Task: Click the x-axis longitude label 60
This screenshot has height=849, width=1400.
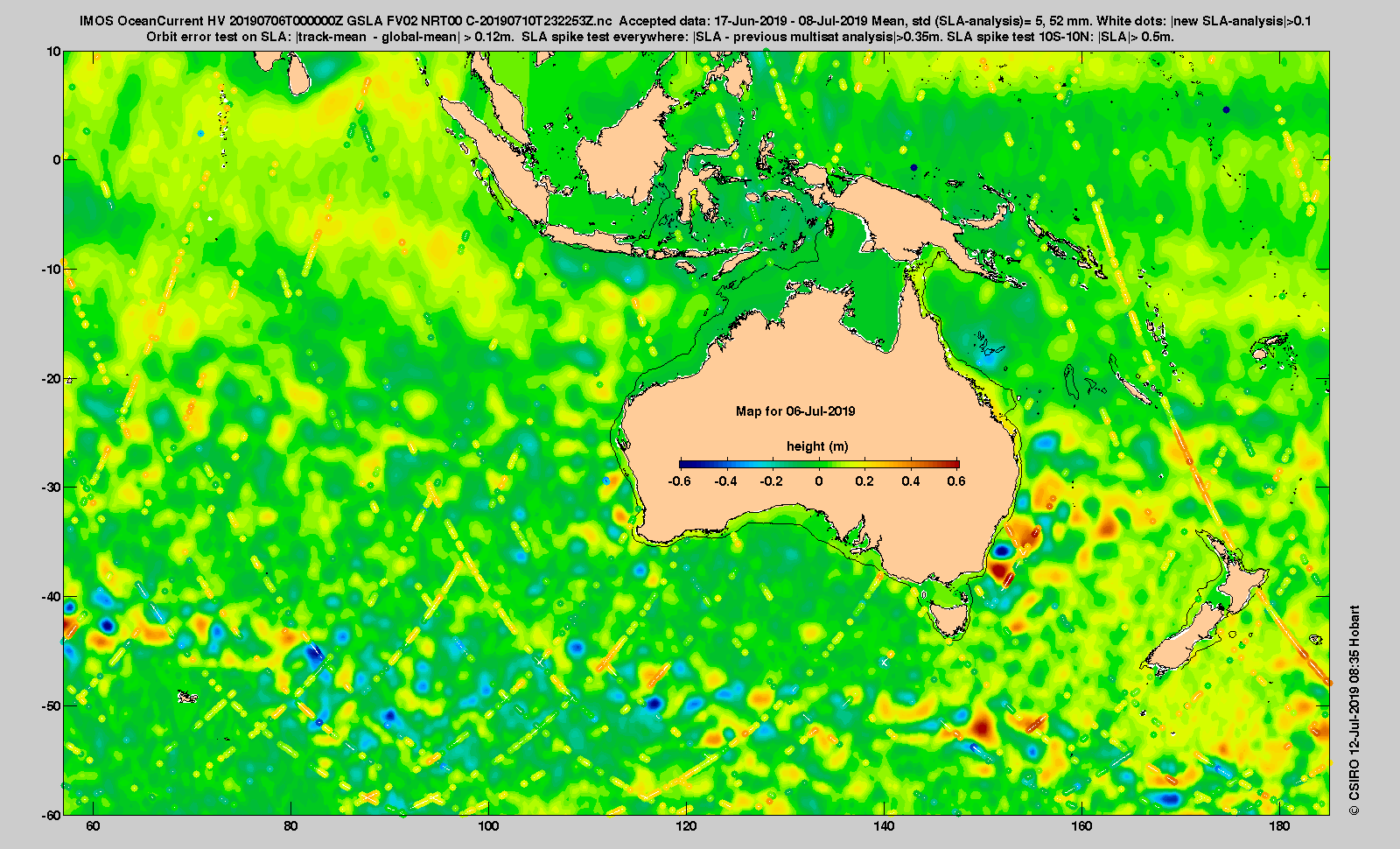Action: (x=93, y=826)
